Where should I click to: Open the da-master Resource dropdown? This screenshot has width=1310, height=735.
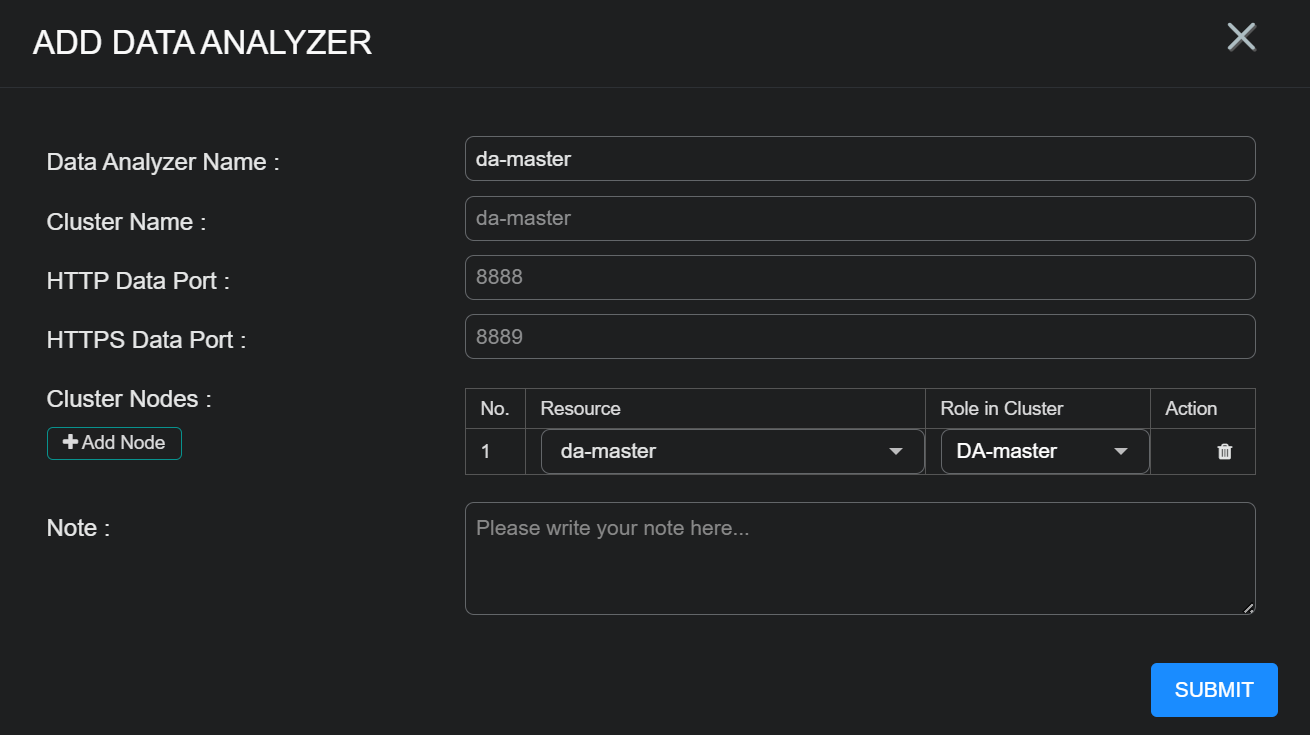click(x=731, y=452)
